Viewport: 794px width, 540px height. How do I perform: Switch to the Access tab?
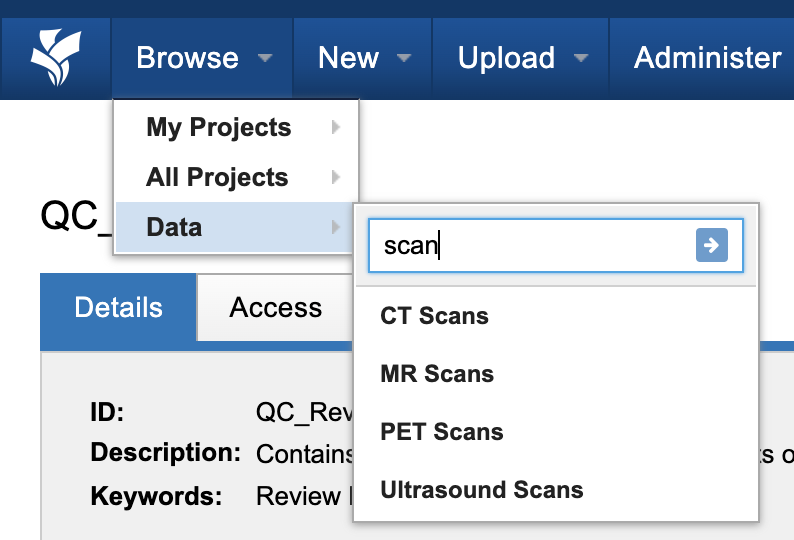[x=275, y=308]
